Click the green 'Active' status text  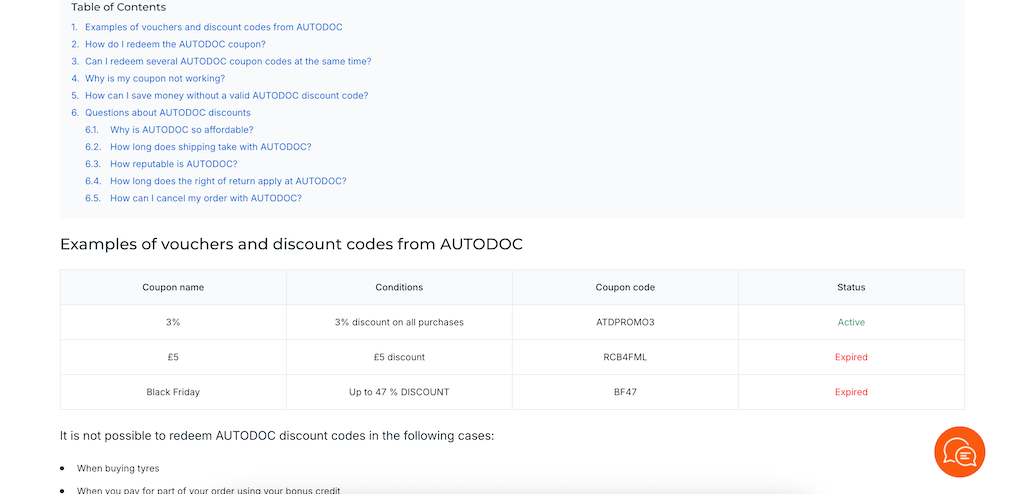pyautogui.click(x=851, y=322)
